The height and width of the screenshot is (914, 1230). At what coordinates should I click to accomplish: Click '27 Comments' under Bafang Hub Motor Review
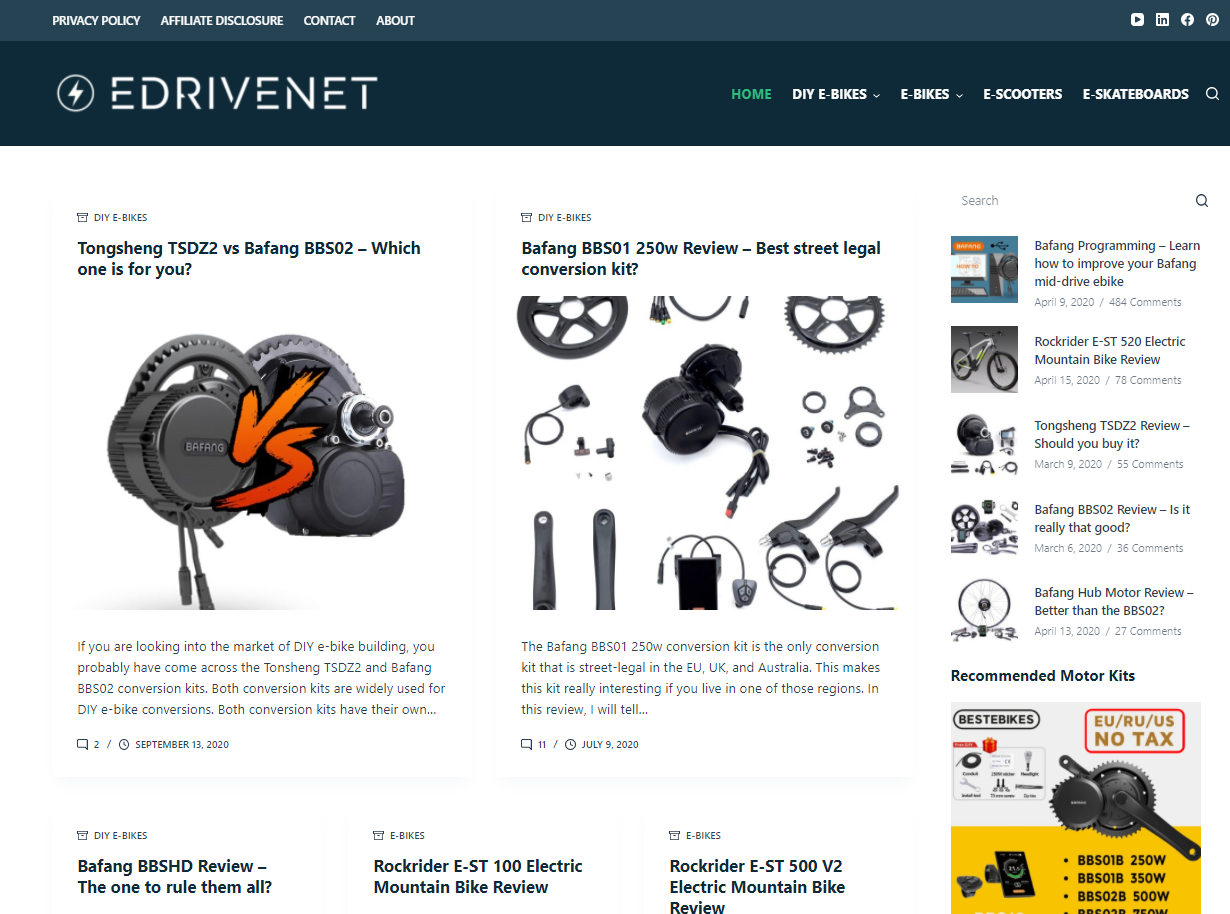tap(1148, 631)
